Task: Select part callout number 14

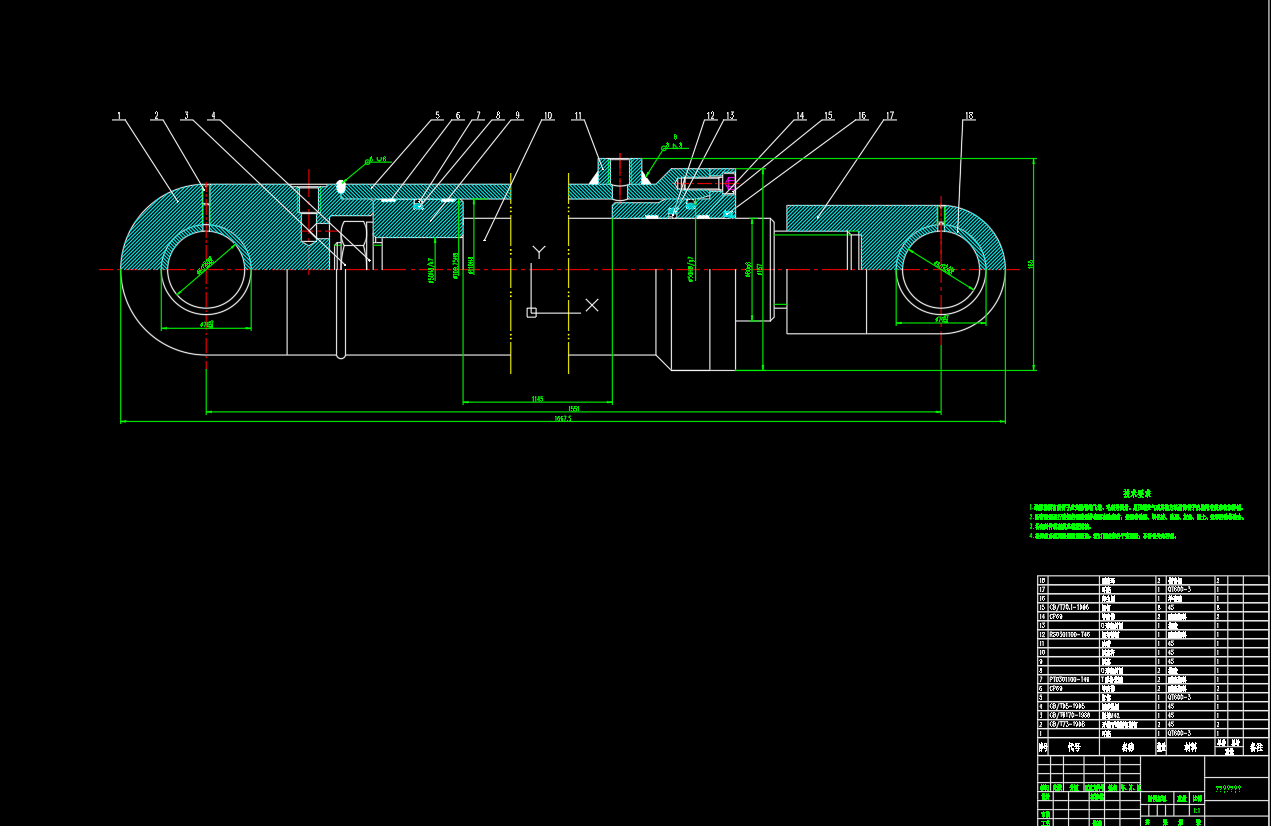Action: click(799, 115)
